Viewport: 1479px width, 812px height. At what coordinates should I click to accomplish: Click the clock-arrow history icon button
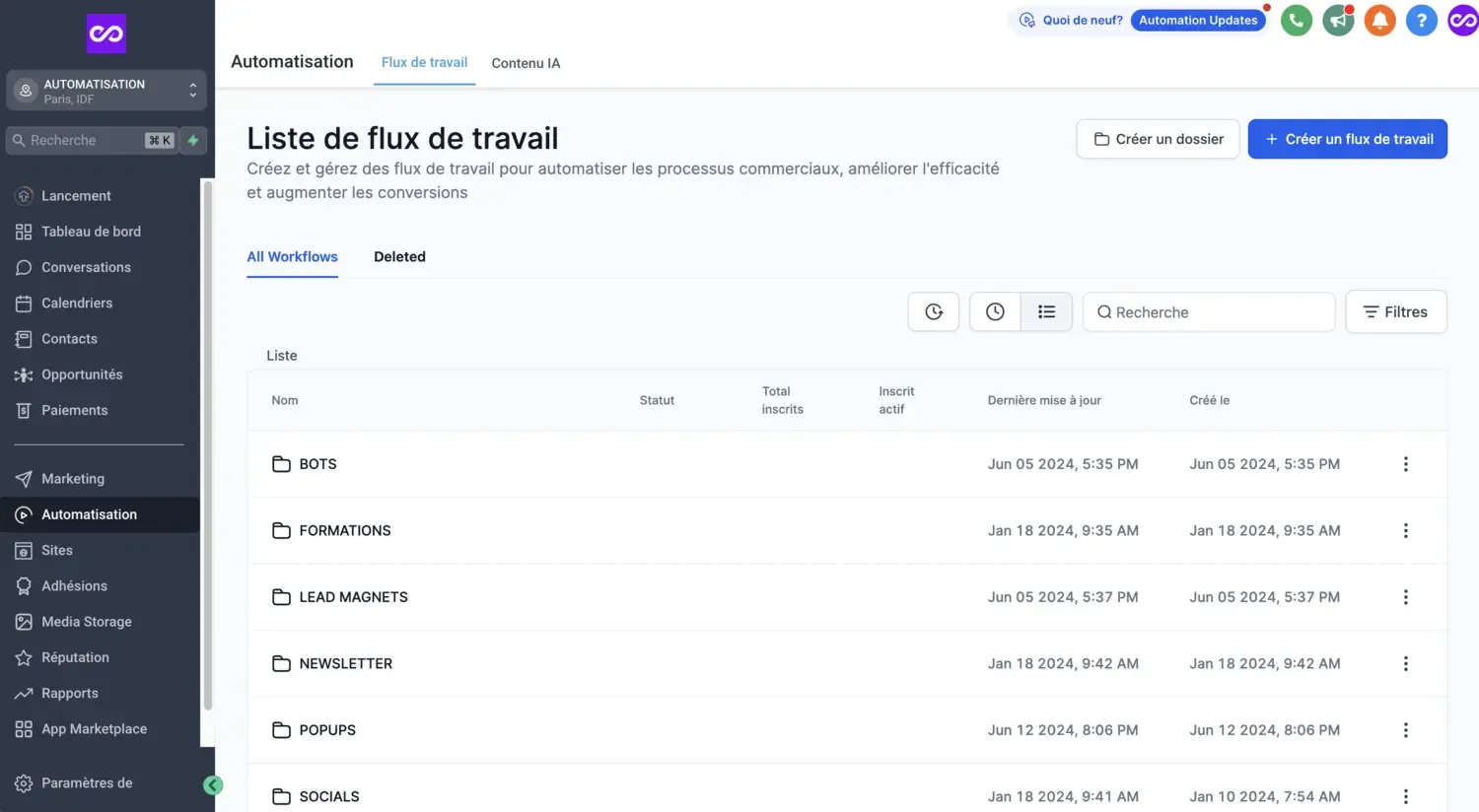coord(934,312)
